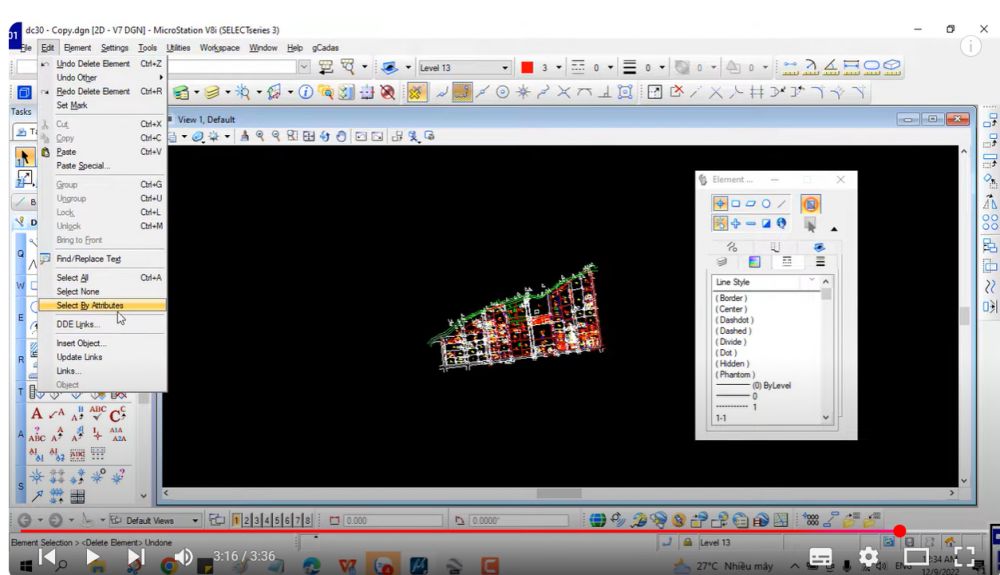Select the (Dashed) line style entry
Viewport: 1000px width, 575px height.
point(733,331)
